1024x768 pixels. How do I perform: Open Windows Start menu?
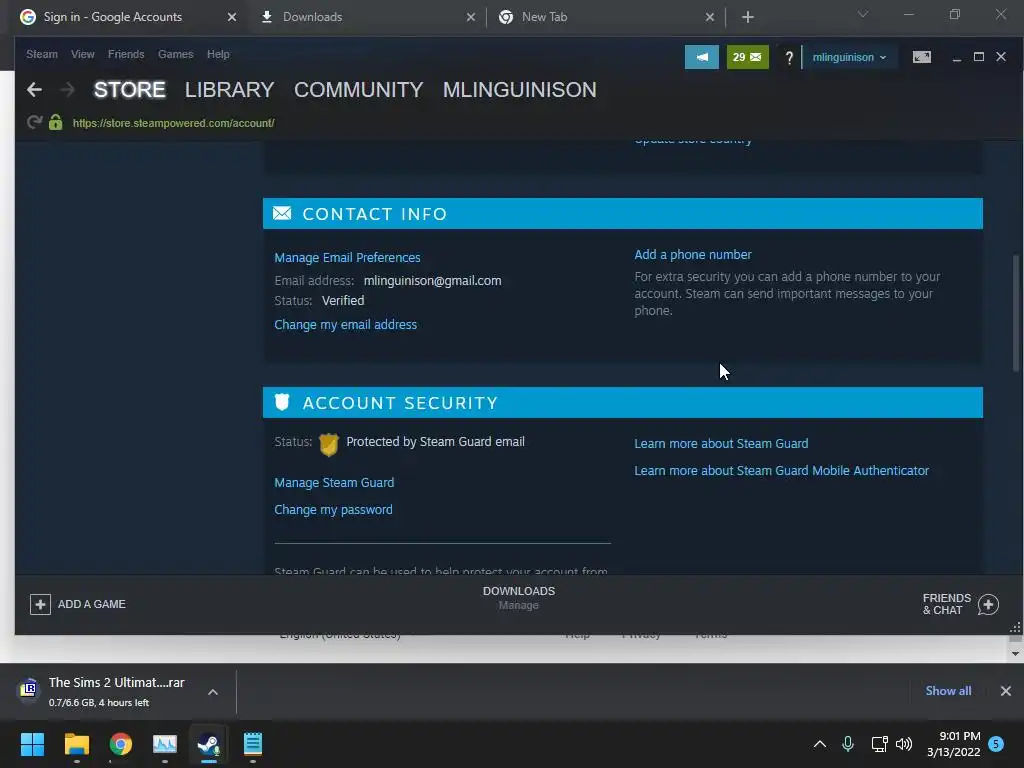(x=32, y=744)
